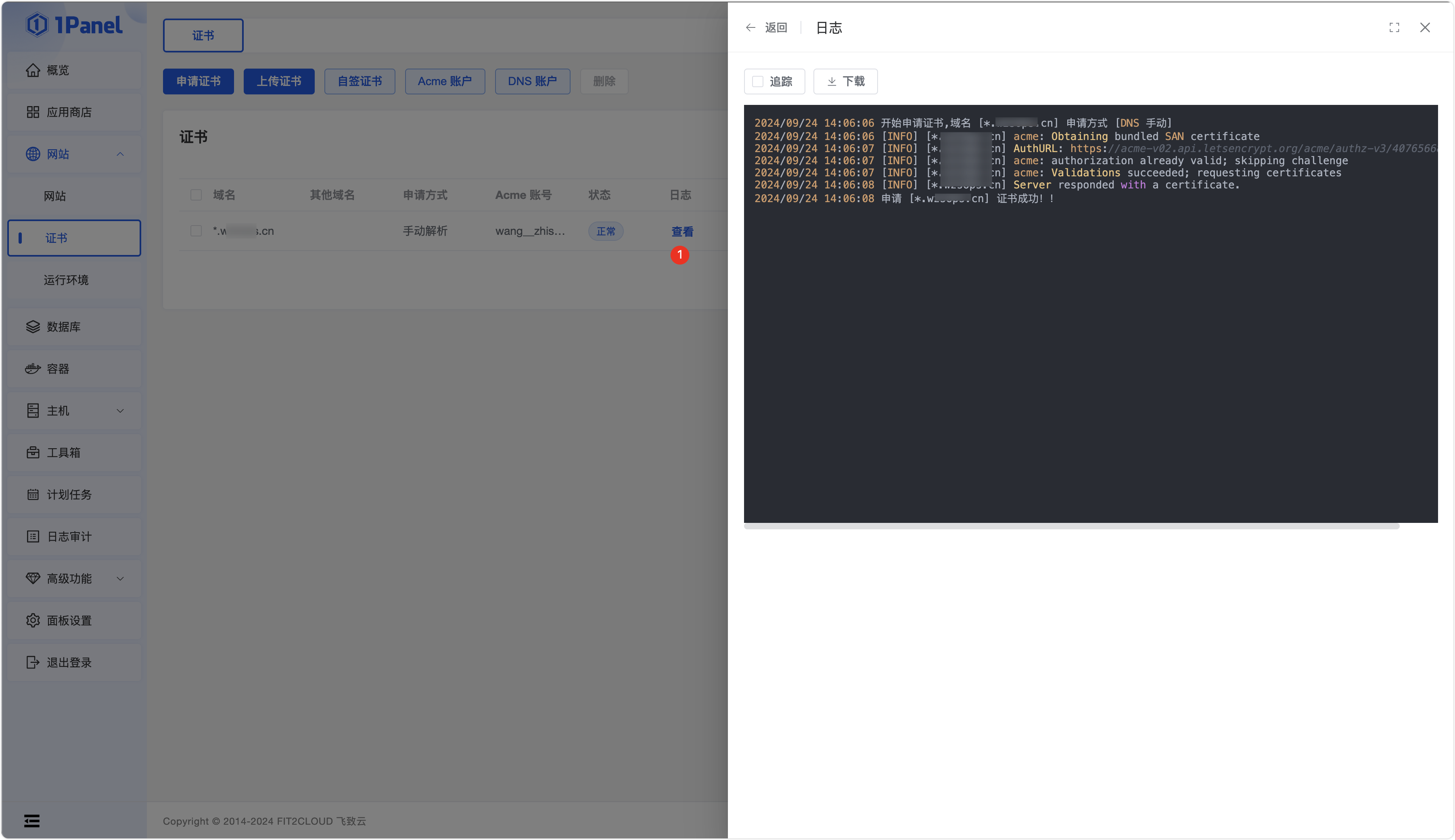Select the 证书 tab at top
This screenshot has width=1455, height=840.
click(203, 36)
